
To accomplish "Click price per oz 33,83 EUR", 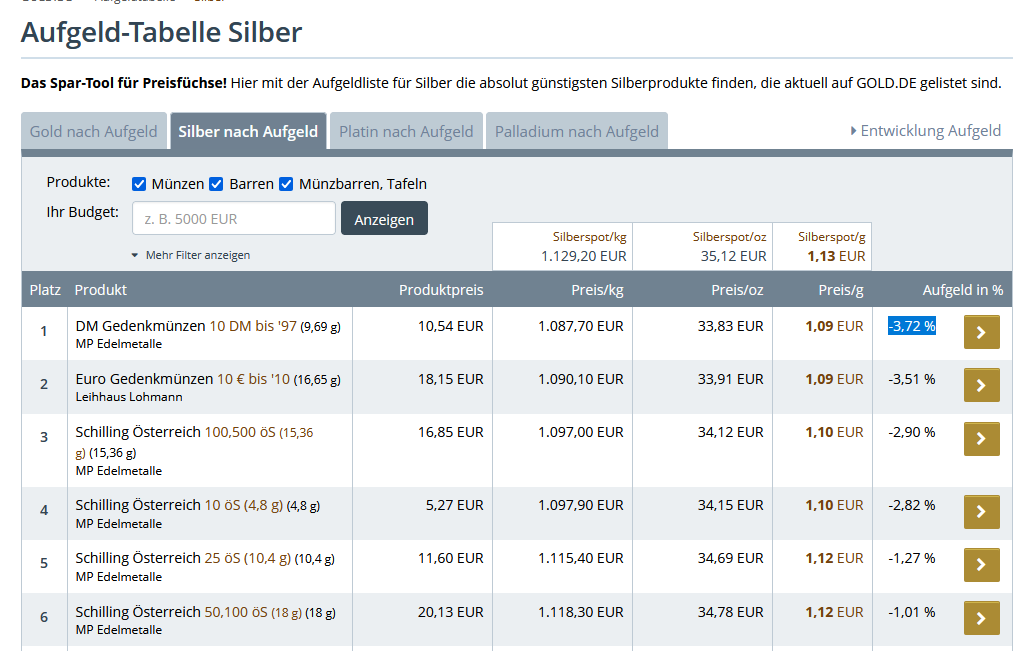I will coord(730,326).
